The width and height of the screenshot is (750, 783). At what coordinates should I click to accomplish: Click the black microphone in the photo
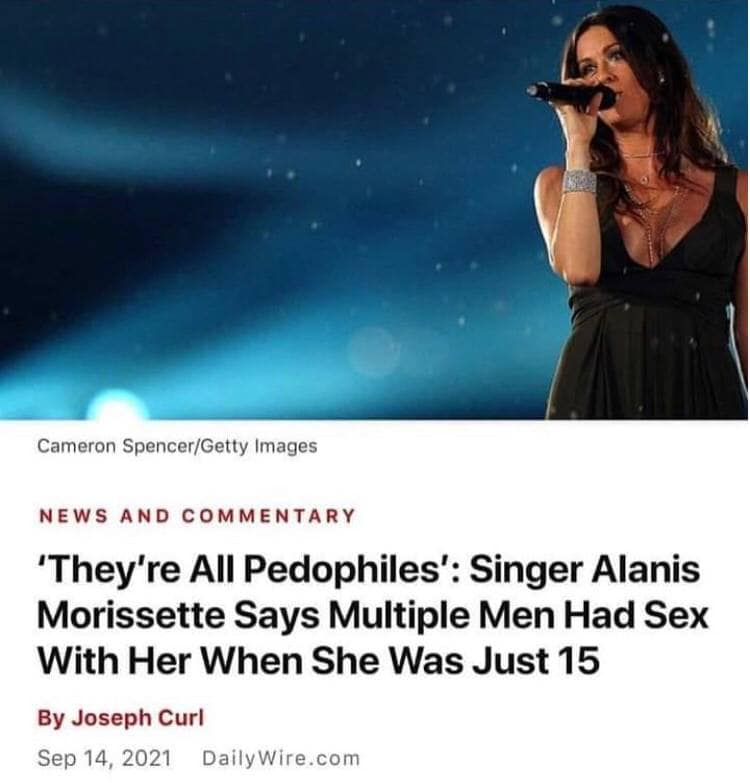click(x=571, y=94)
